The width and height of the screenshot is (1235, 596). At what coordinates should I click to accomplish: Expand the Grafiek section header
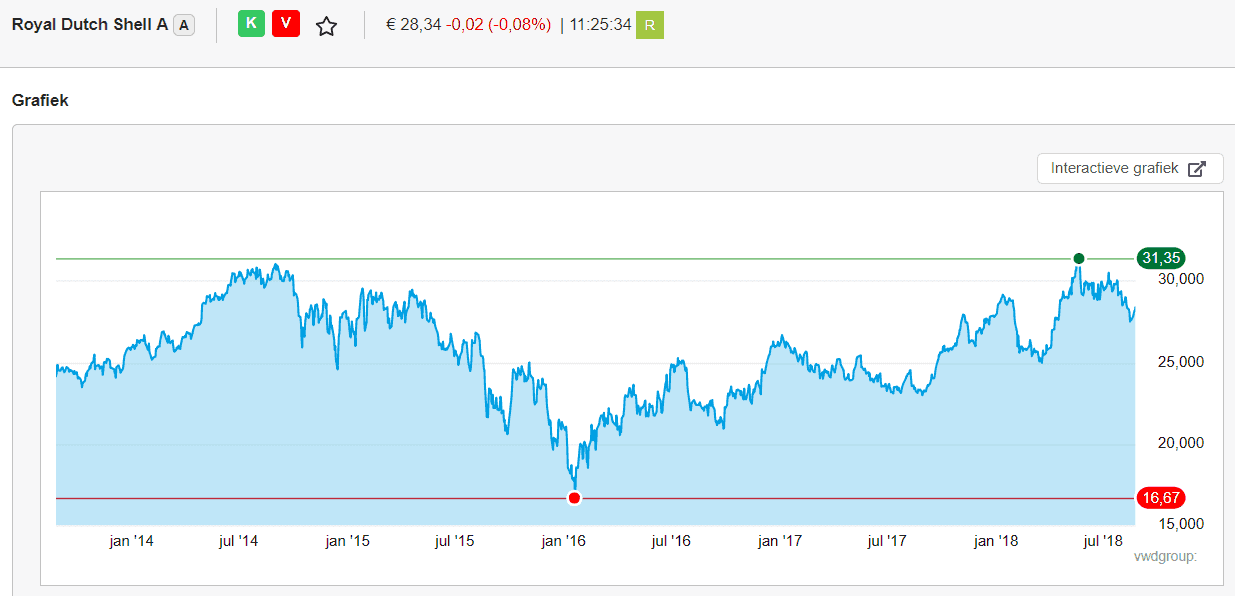(x=39, y=100)
